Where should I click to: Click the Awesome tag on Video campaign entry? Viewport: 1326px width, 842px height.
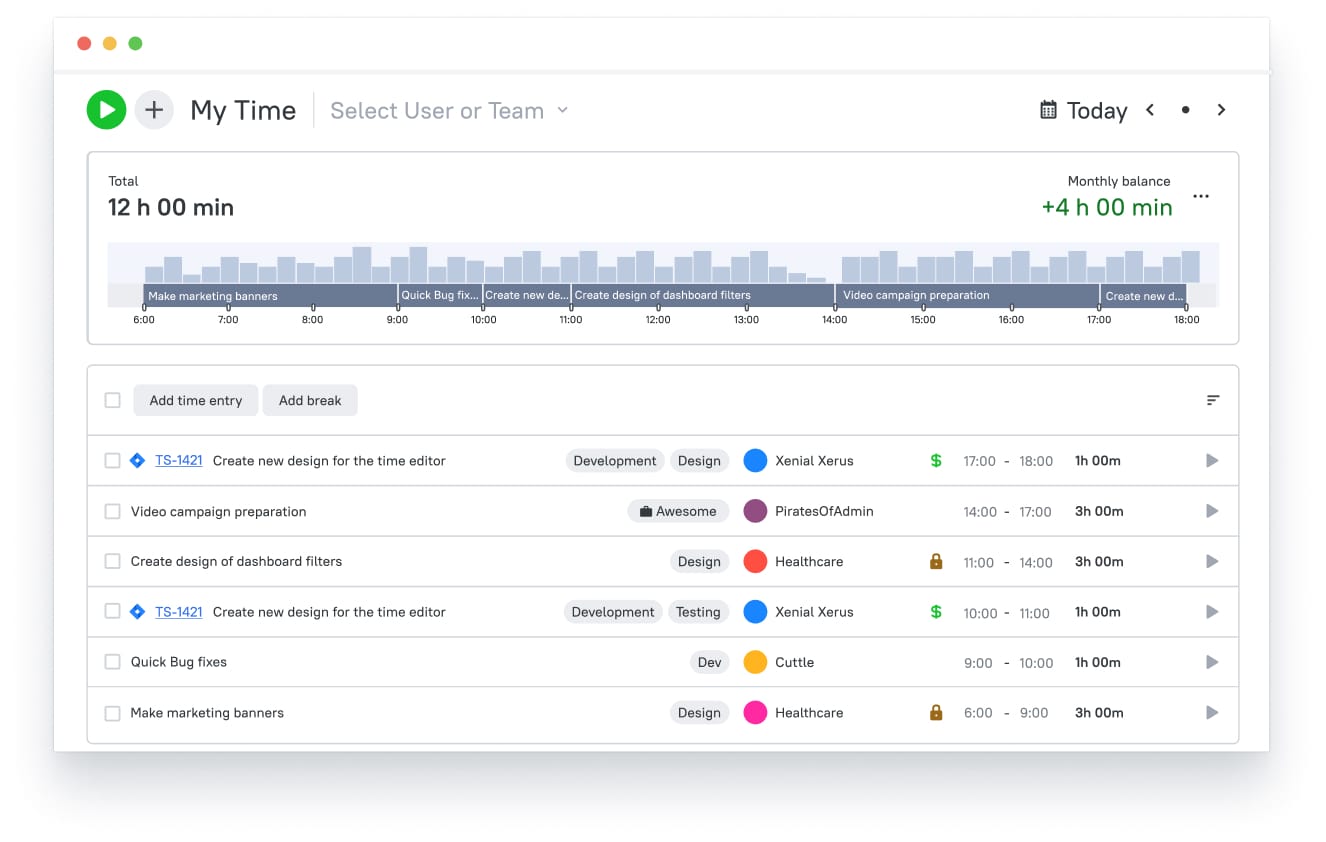[677, 511]
